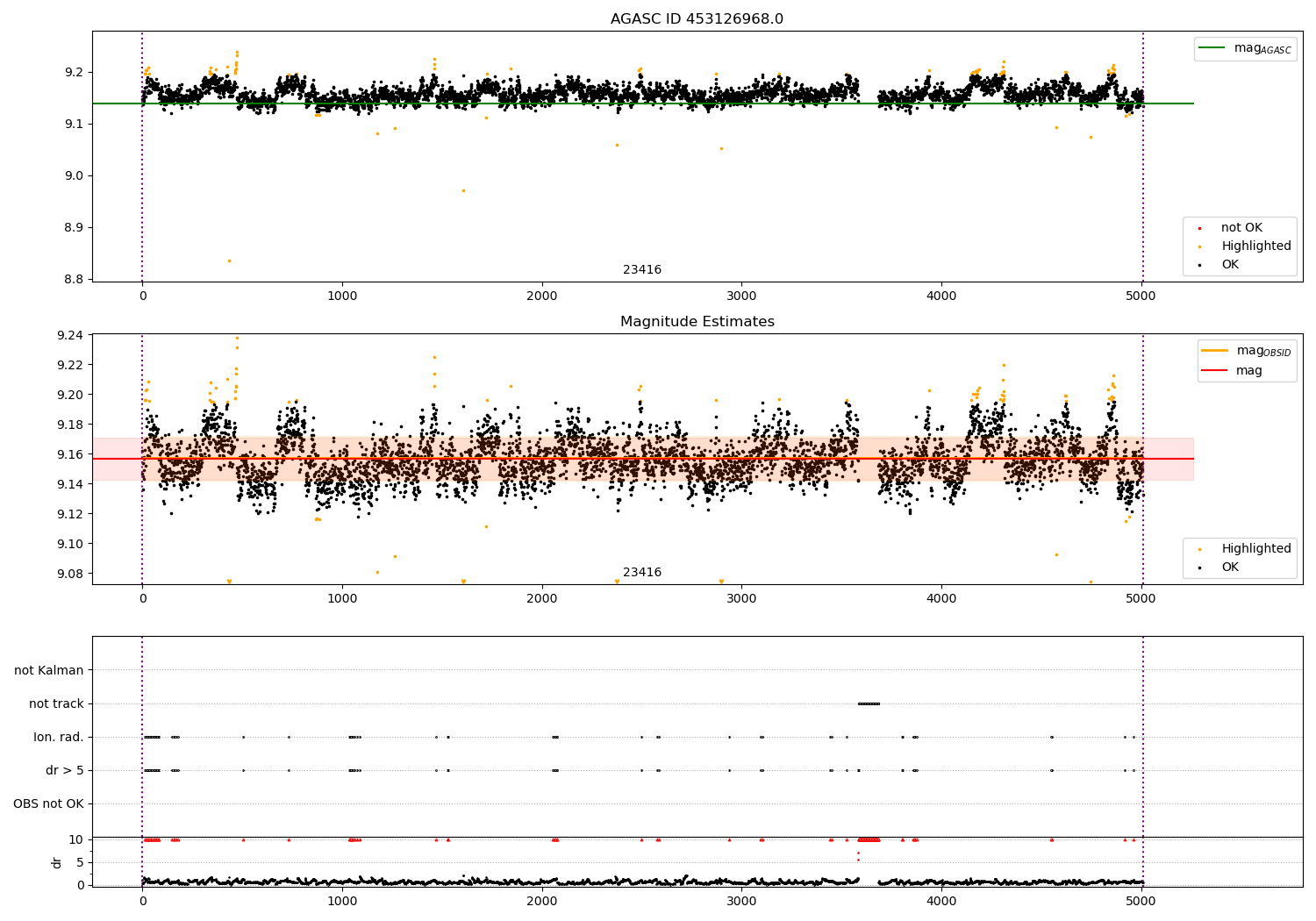Viewport: 1316px width, 921px height.
Task: Click y-axis tick '8.8' in AGASC ID plot
Action: tap(75, 279)
